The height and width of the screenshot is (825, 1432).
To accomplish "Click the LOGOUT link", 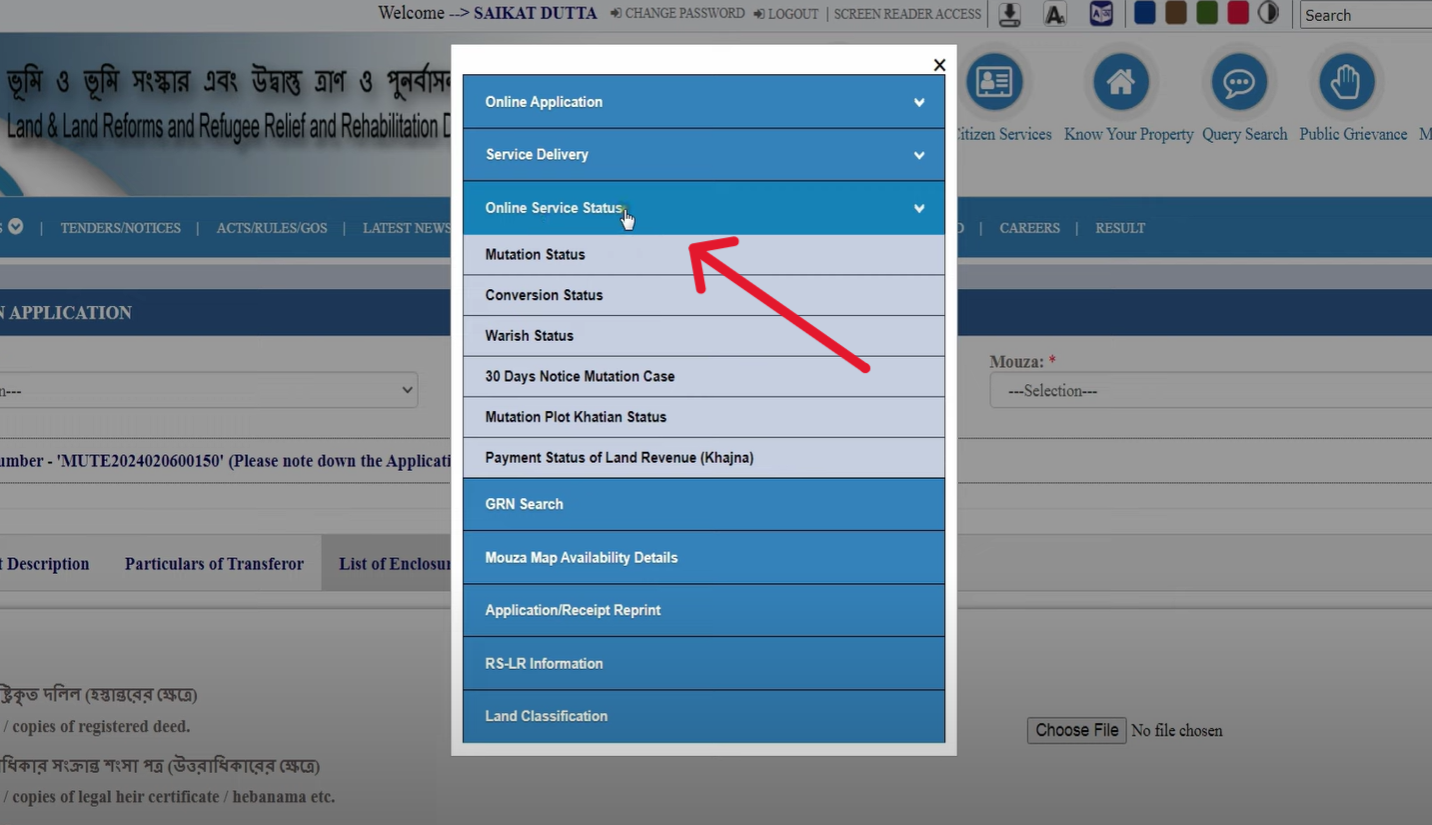I will [x=786, y=14].
